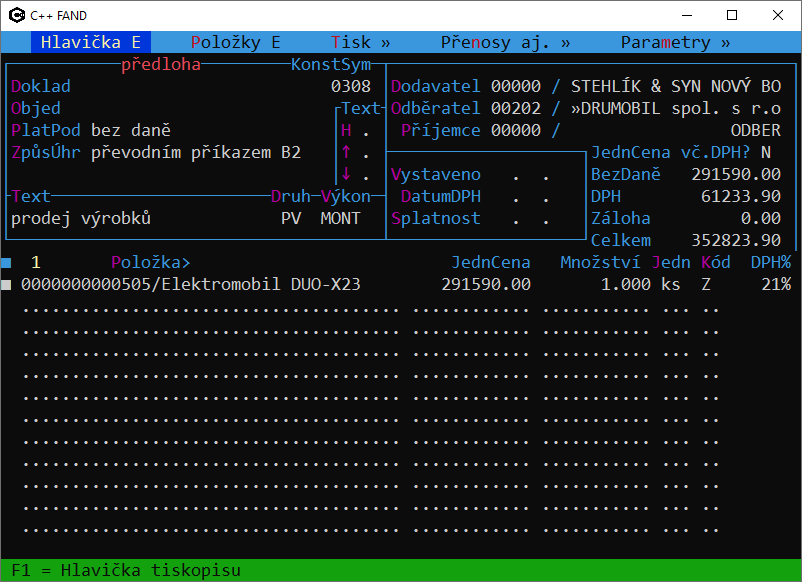Screen dimensions: 802x582
Task: Expand the Parametry » submenu
Action: 675,42
